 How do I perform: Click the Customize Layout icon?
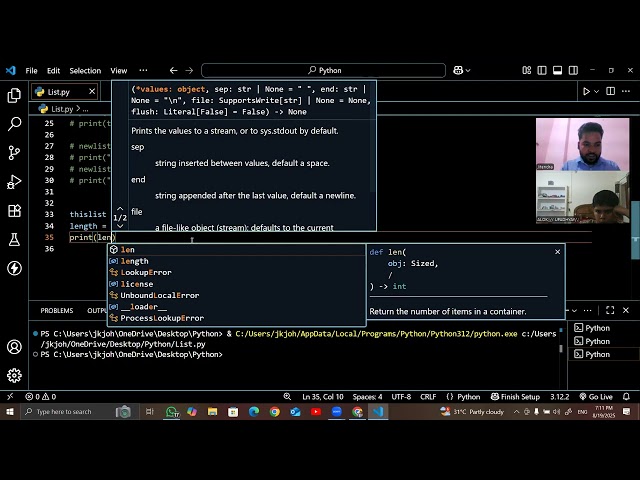[x=527, y=71]
